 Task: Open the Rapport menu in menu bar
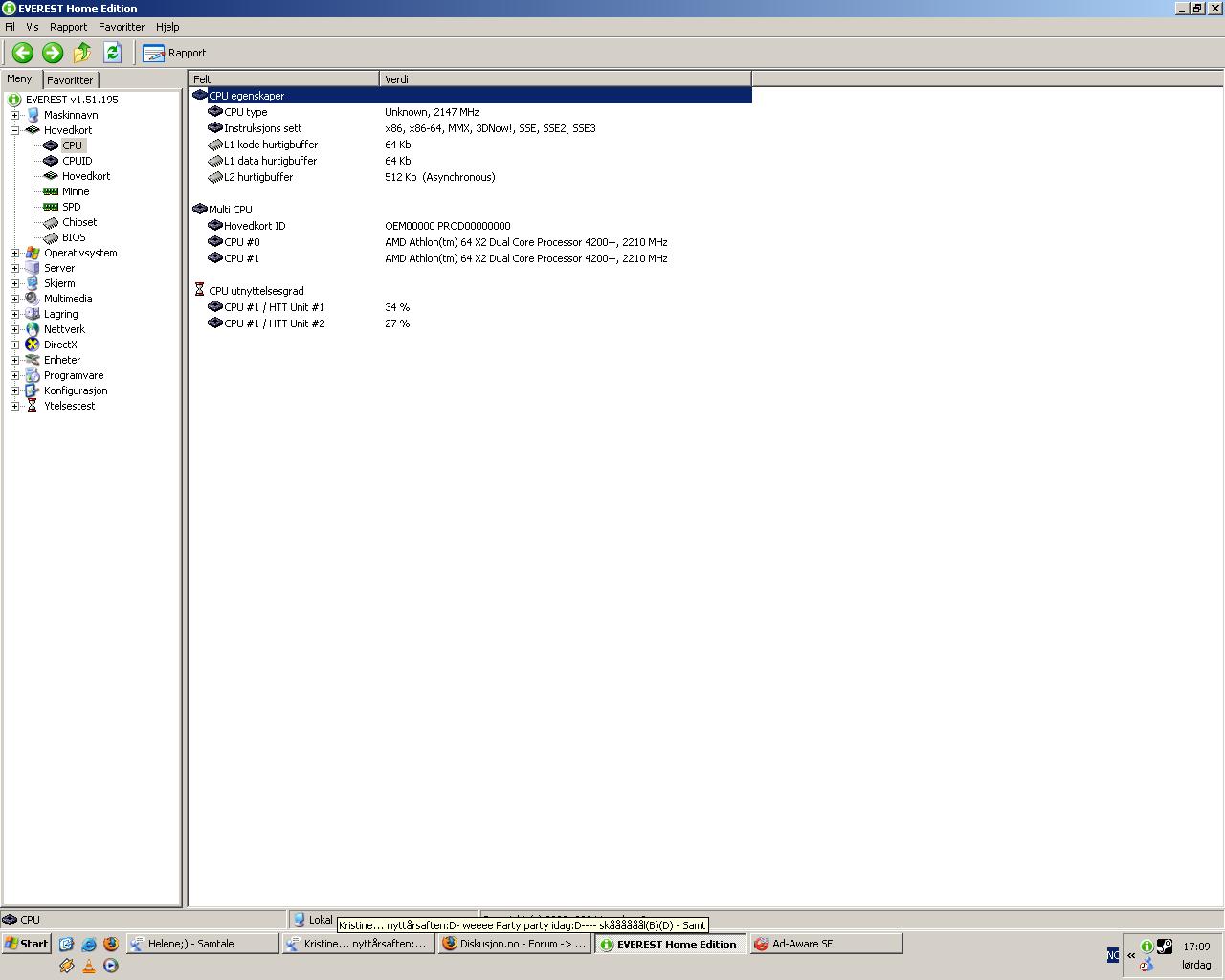[x=68, y=27]
